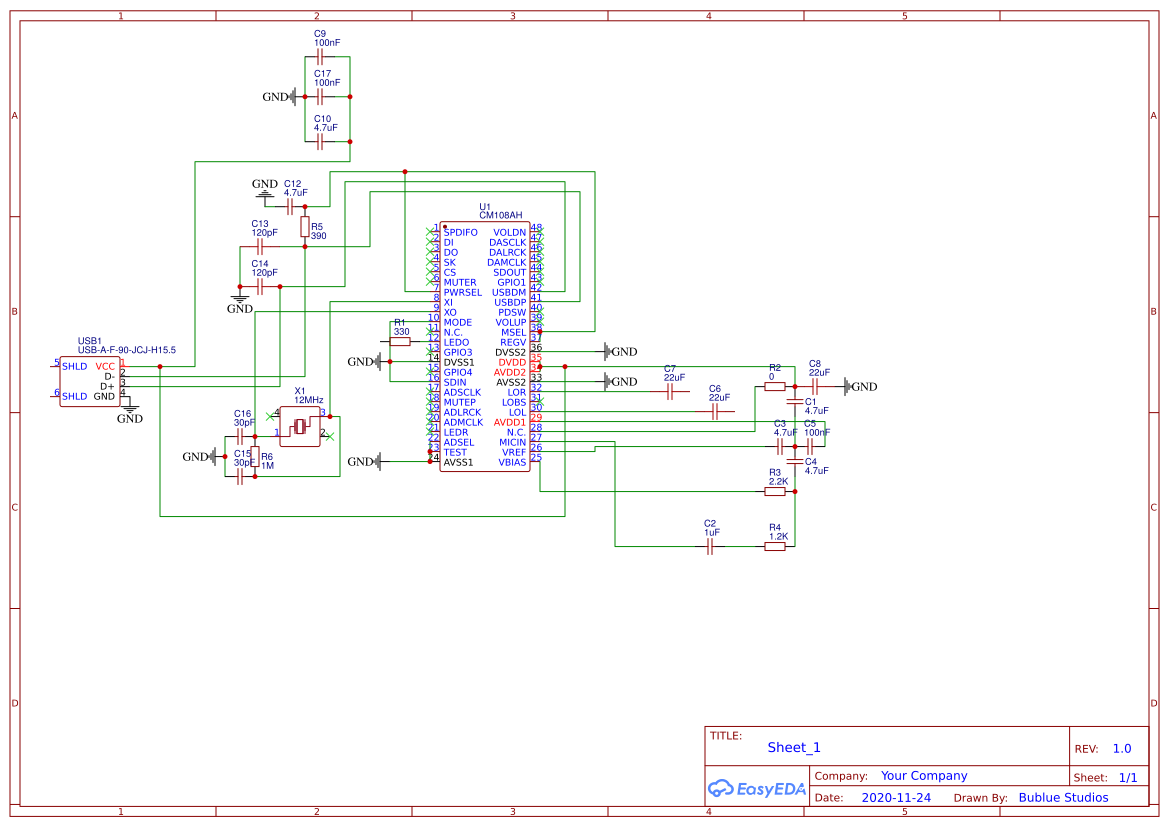This screenshot has width=1169, height=827.
Task: Select the Sheet_1 title text
Action: 794,747
